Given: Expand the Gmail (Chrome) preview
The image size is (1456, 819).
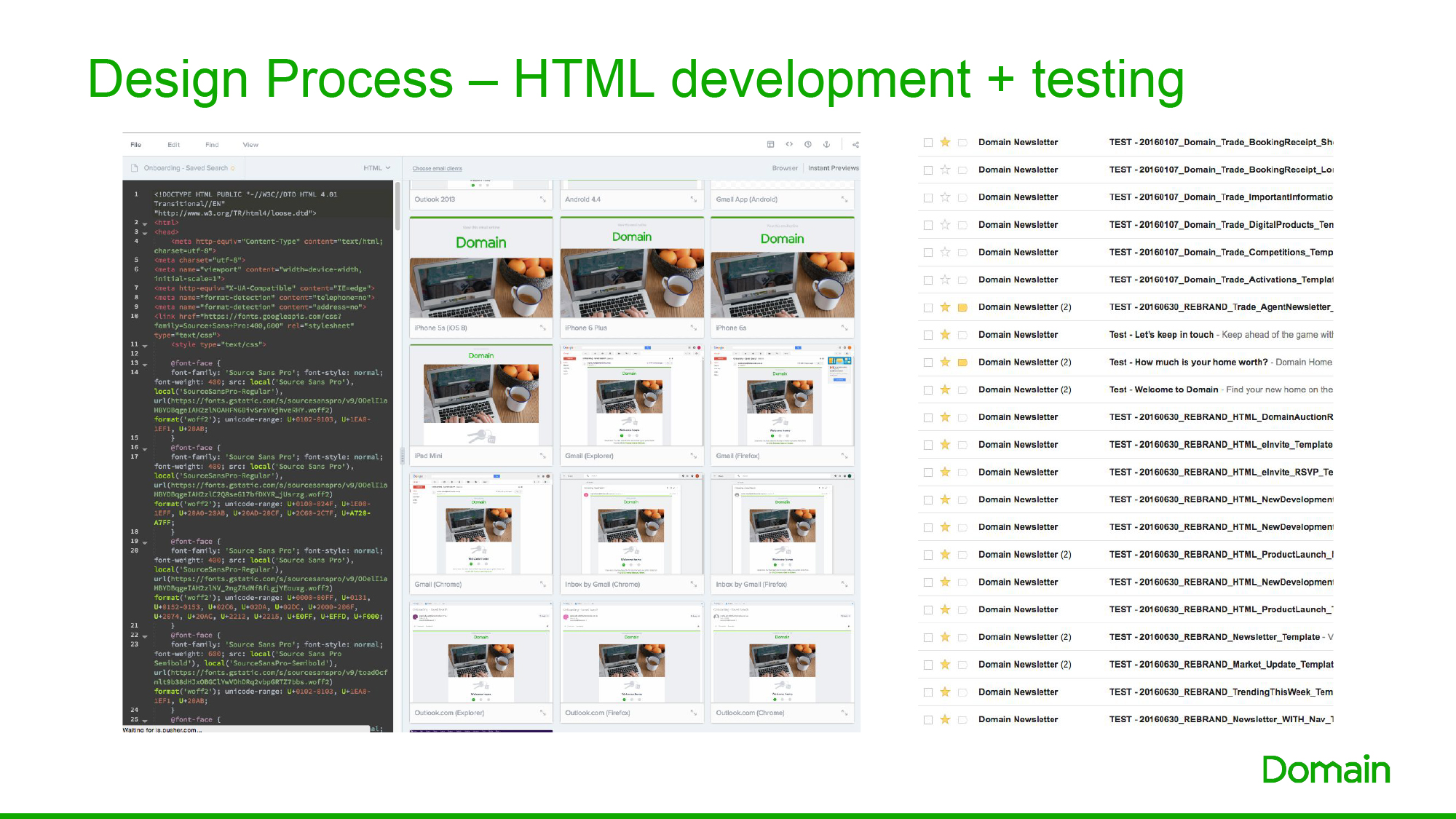Looking at the screenshot, I should (542, 584).
